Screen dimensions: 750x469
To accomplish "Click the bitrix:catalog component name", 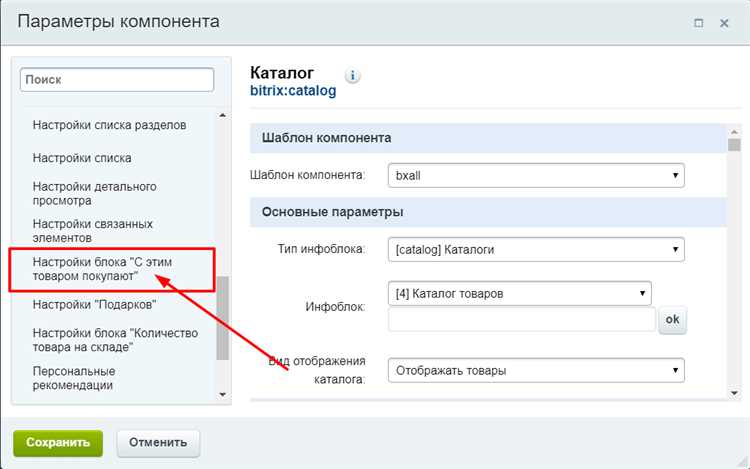I will point(293,91).
